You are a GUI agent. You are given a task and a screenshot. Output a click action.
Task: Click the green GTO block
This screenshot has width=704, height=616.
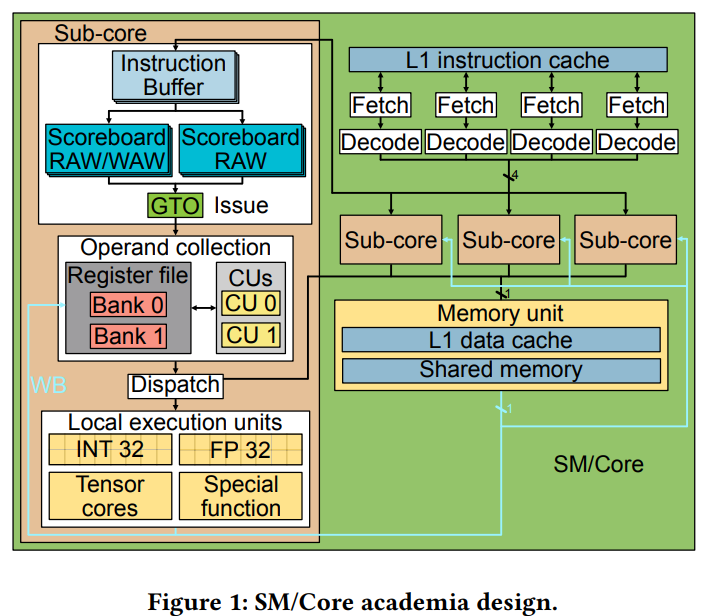point(175,206)
